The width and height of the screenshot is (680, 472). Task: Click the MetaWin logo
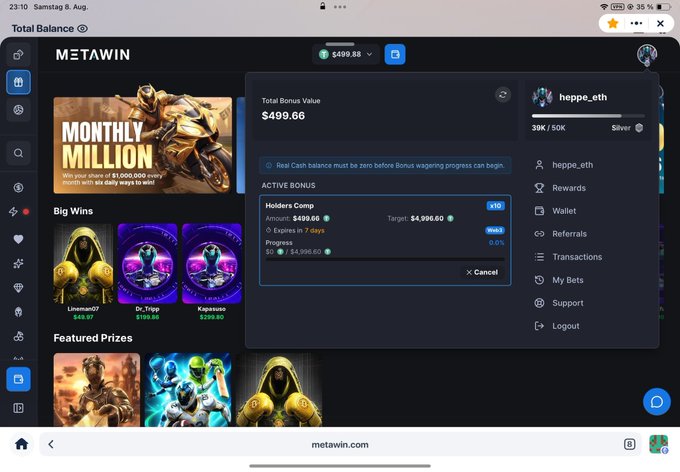[x=93, y=55]
